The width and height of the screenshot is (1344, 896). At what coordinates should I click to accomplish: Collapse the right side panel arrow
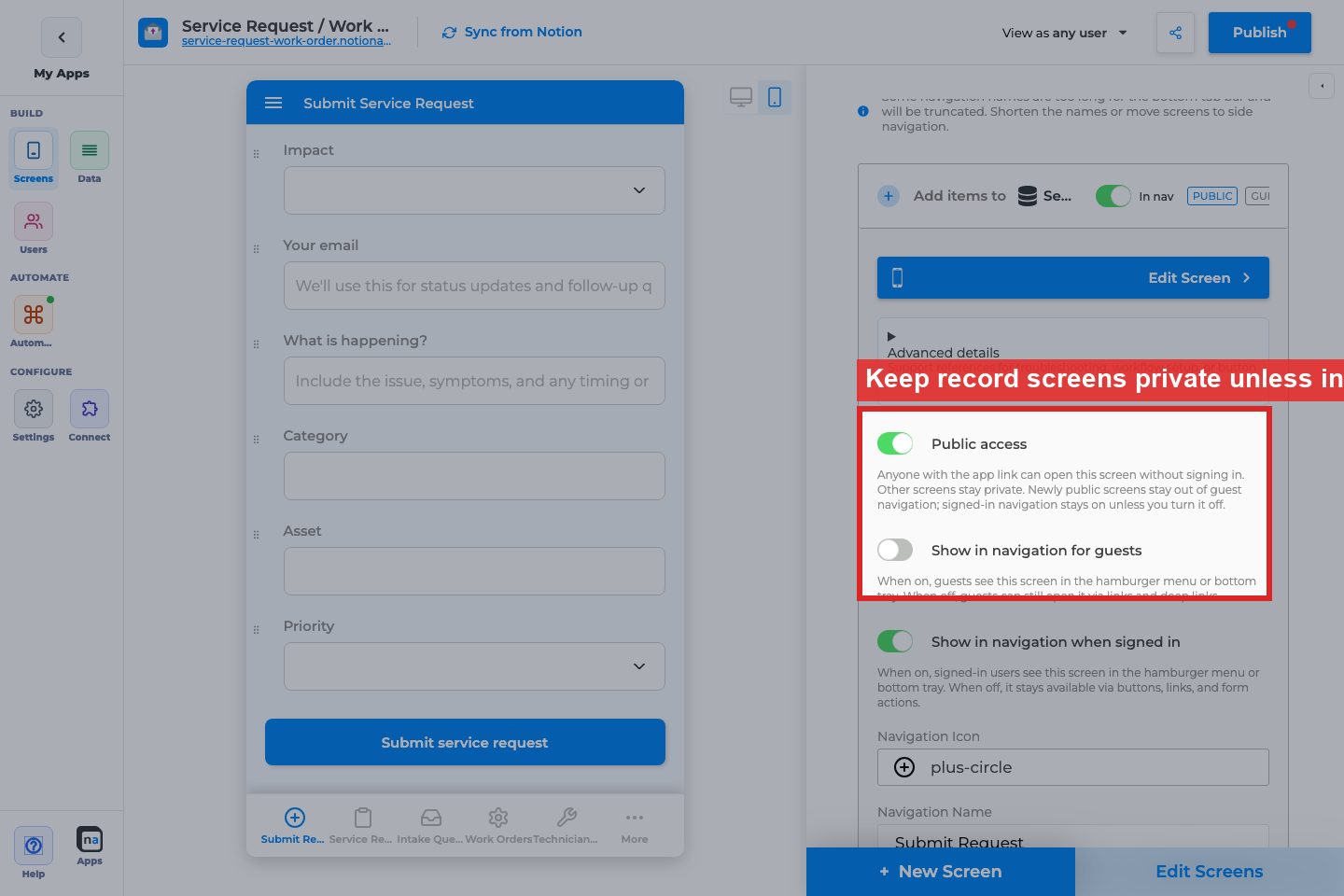click(x=1322, y=86)
